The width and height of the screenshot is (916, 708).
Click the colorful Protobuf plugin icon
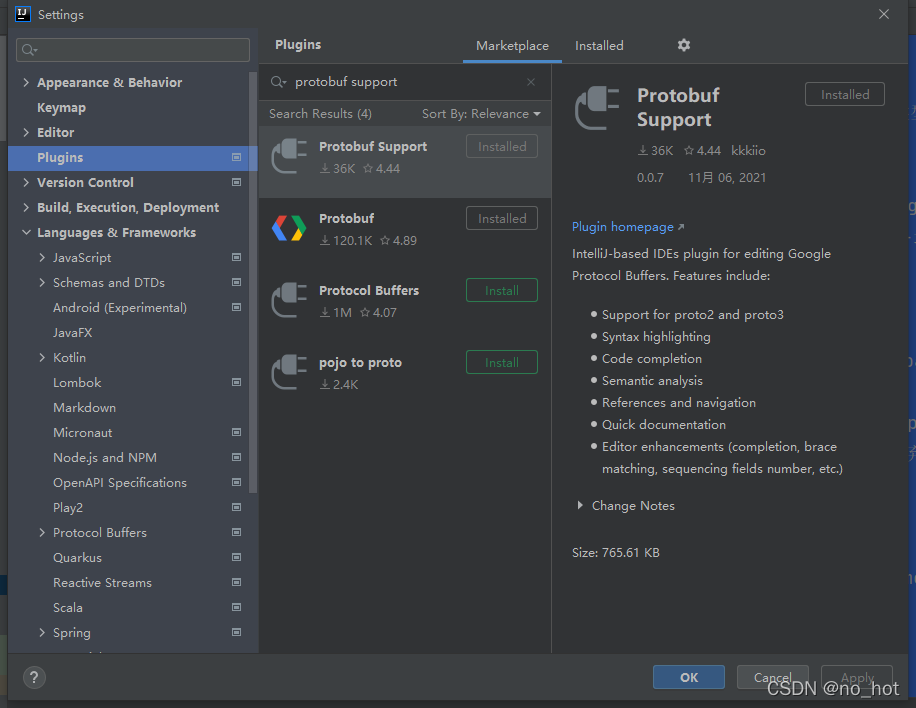pos(289,228)
